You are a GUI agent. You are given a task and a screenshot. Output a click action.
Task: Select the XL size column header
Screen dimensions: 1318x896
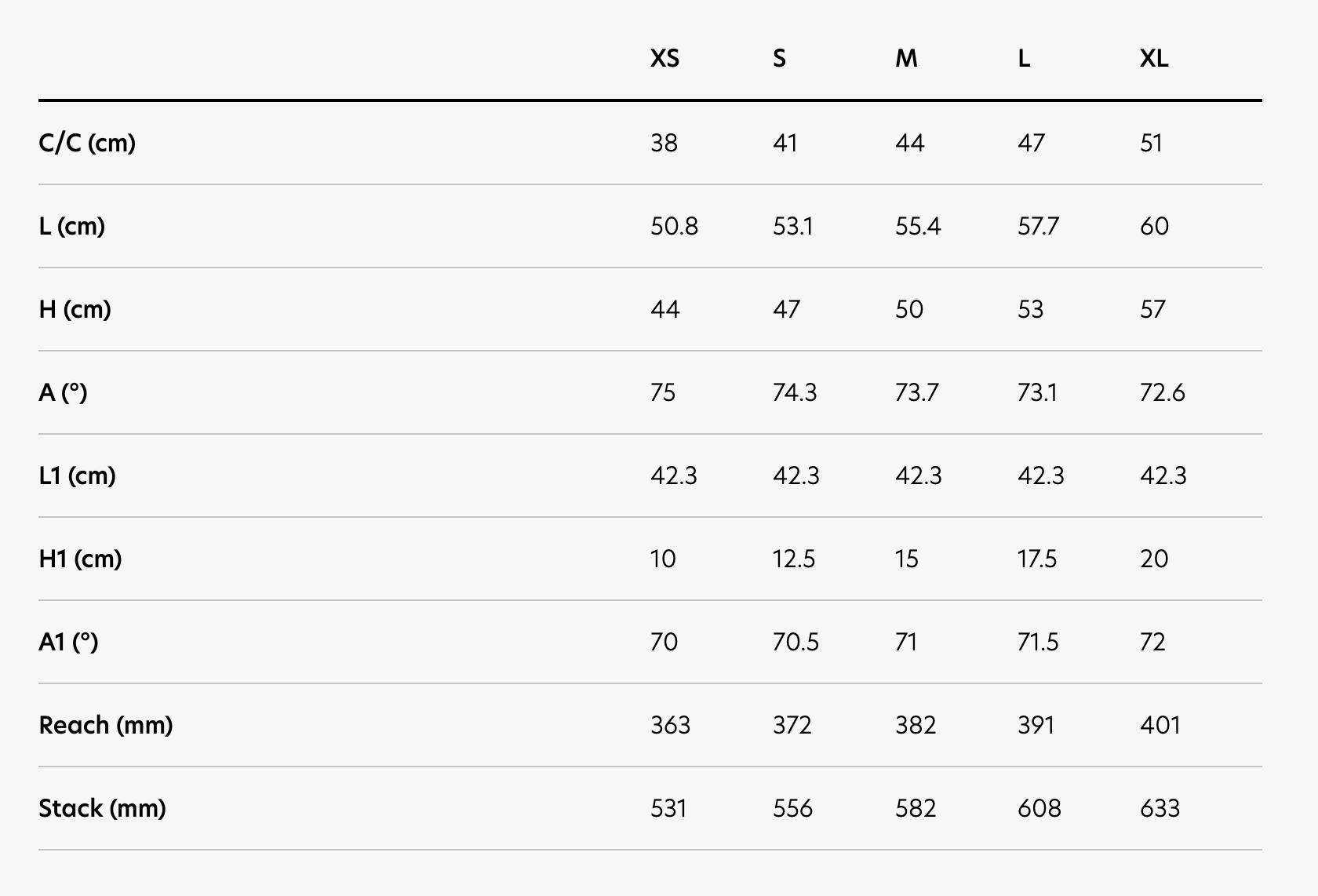(x=1154, y=59)
